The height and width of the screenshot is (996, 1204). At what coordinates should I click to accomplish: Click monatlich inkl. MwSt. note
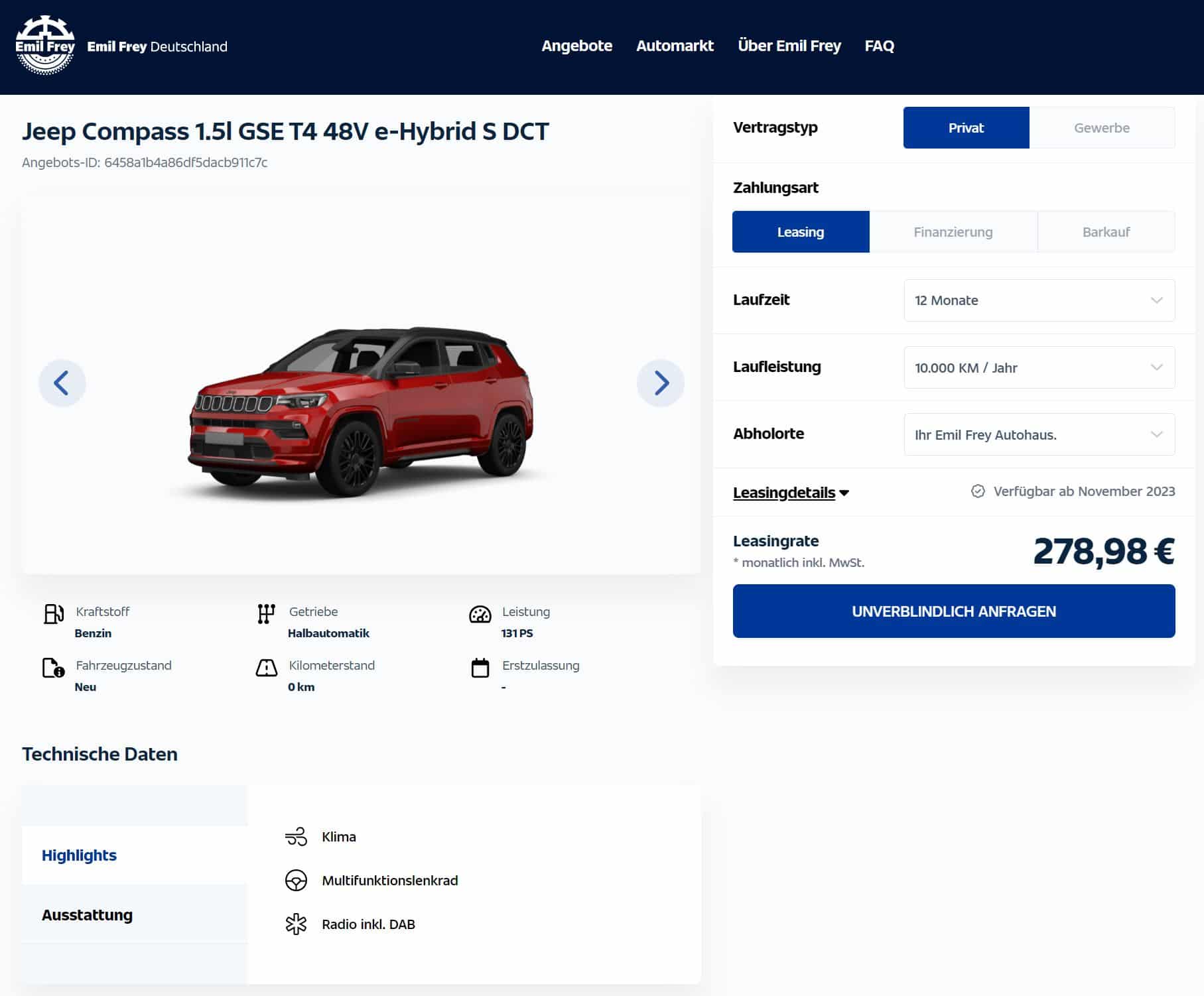(799, 562)
